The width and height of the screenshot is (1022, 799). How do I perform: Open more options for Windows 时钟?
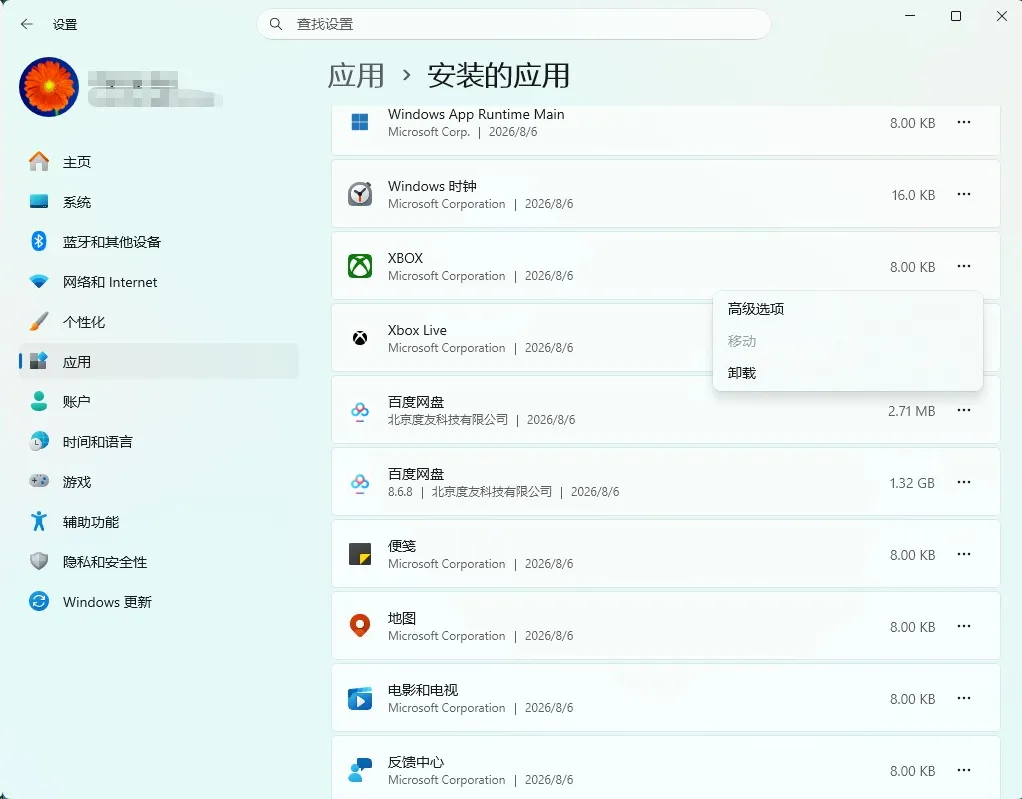(964, 194)
